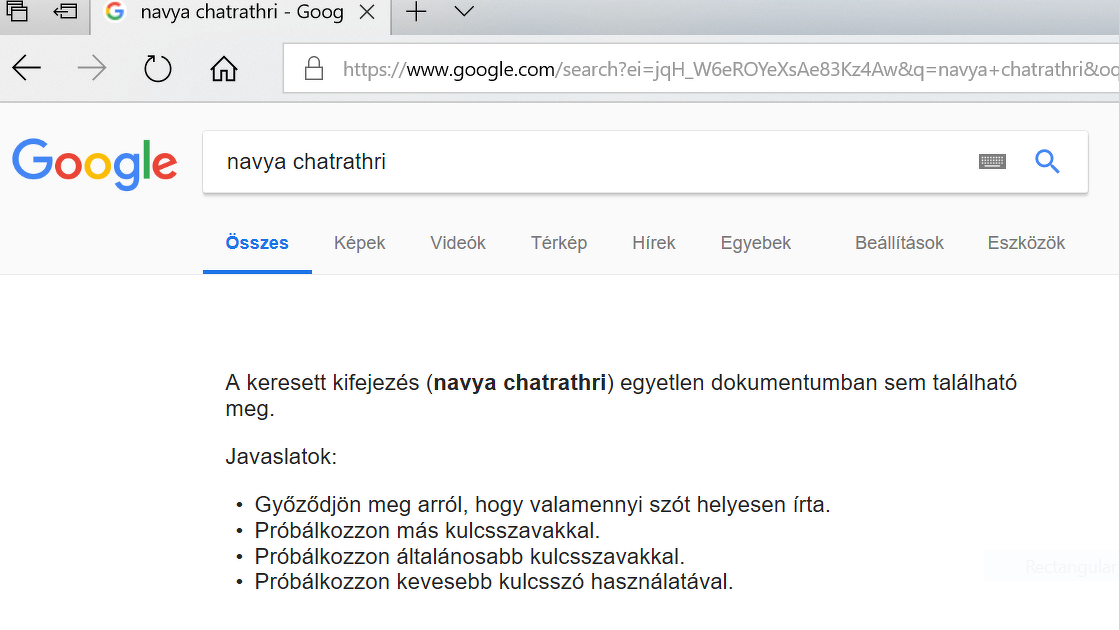Screen dimensions: 1119x630
Task: Click the browser back arrow
Action: pos(27,68)
